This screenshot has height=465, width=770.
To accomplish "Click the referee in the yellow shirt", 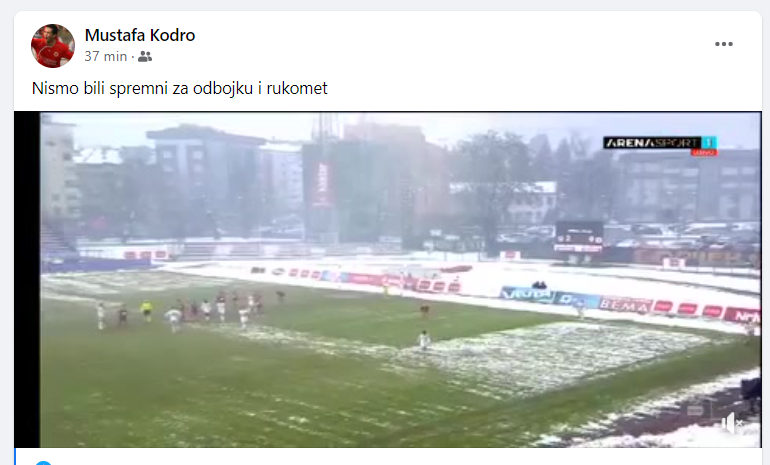I will [146, 311].
